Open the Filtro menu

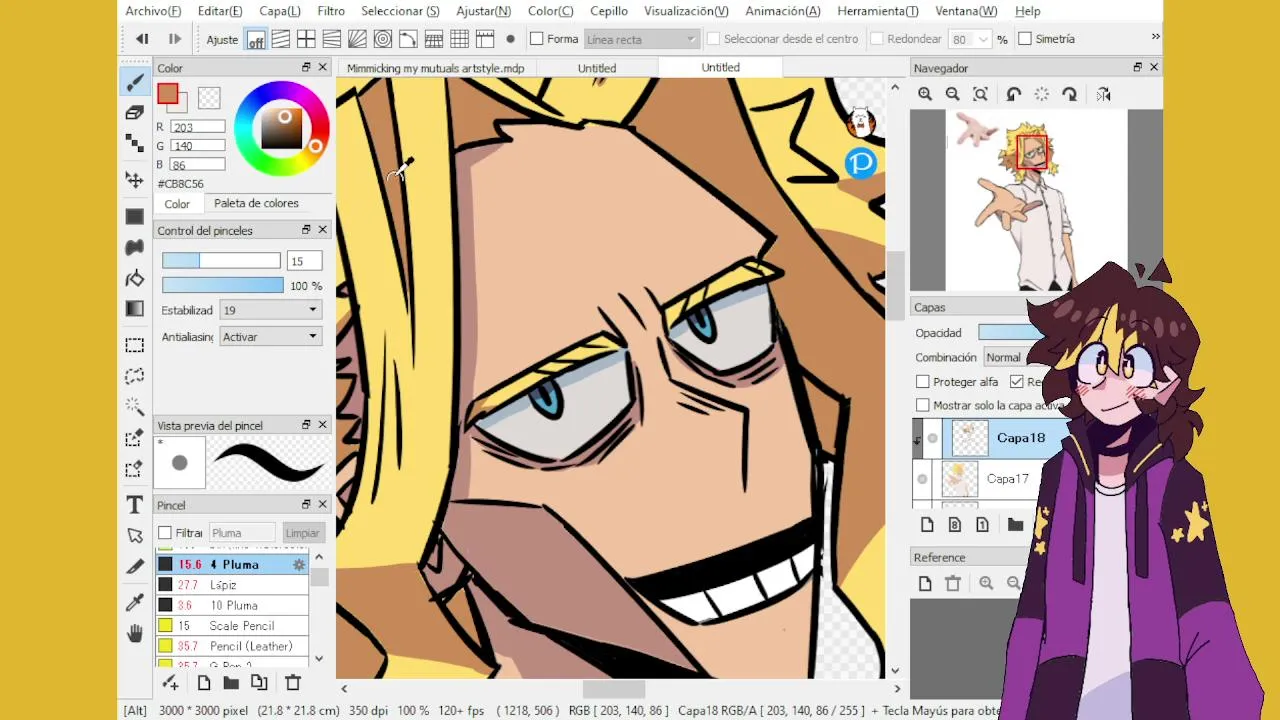[x=331, y=11]
